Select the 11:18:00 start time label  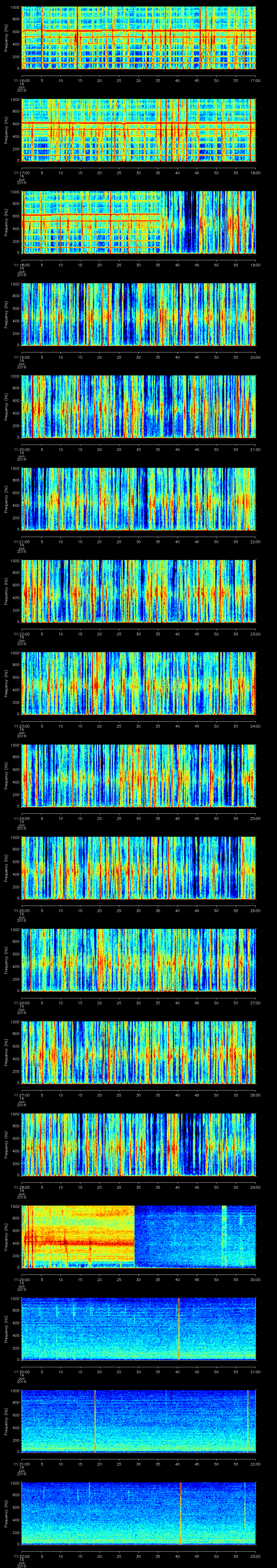[22, 265]
